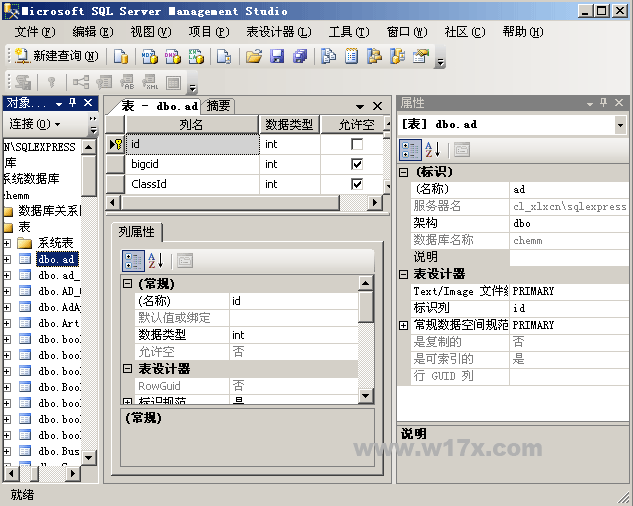Open the 文件(F) menu
The width and height of the screenshot is (633, 506).
point(35,31)
